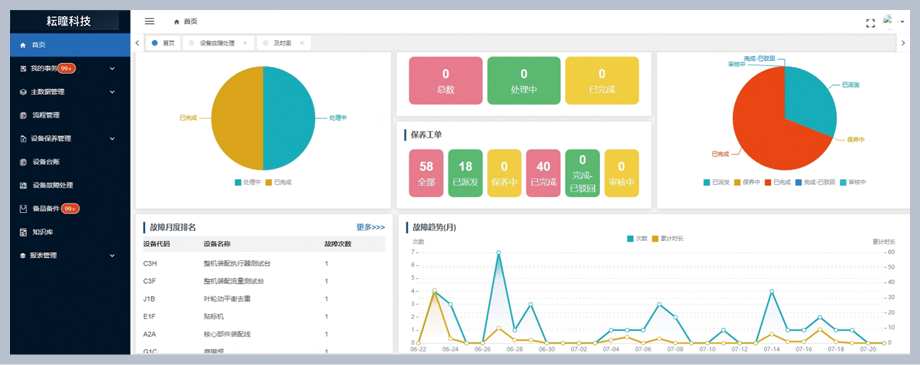Expand the 我的事务 sidebar menu
The height and width of the screenshot is (365, 920).
click(x=112, y=69)
